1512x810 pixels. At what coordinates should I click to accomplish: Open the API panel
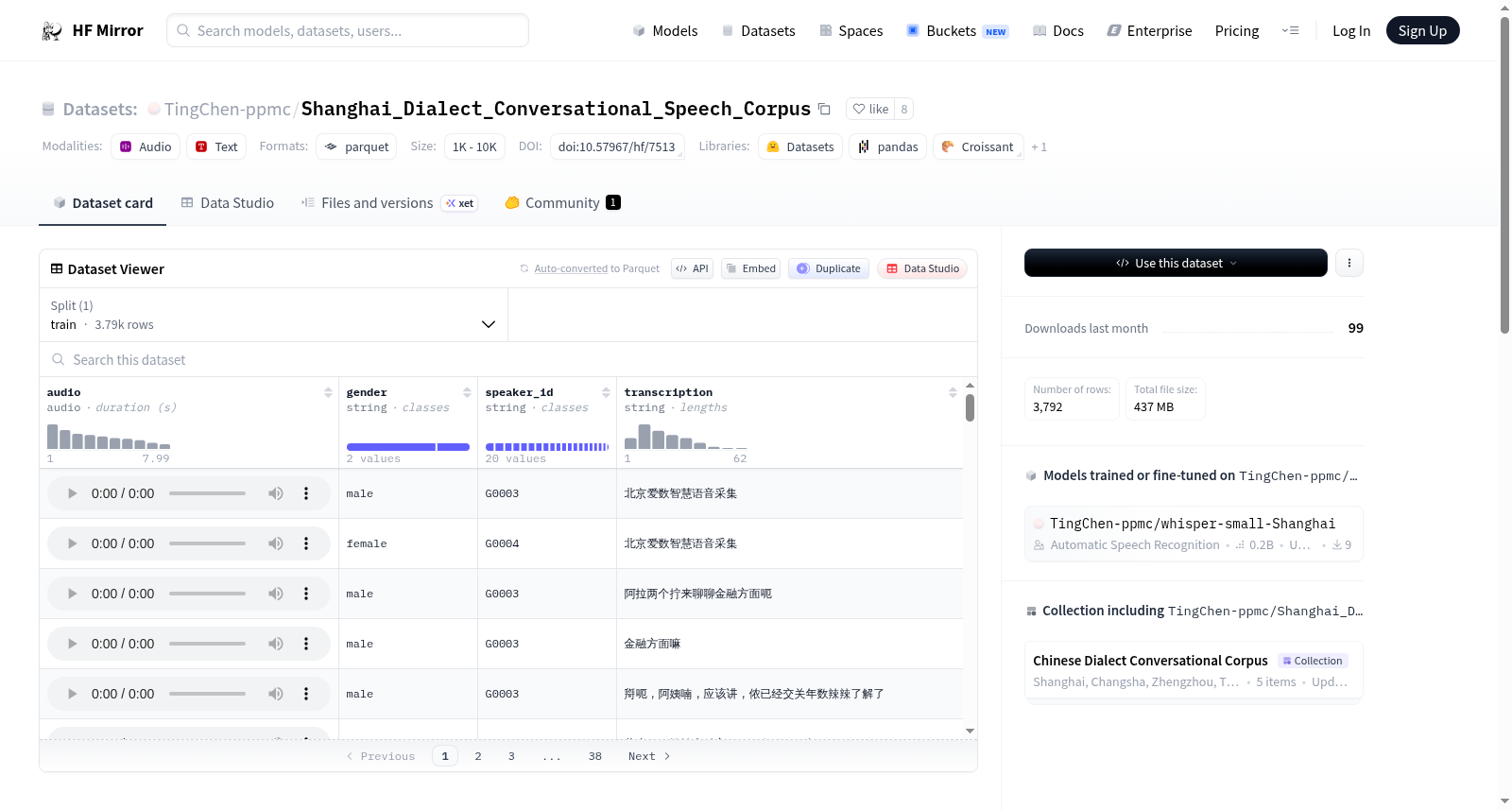tap(693, 268)
